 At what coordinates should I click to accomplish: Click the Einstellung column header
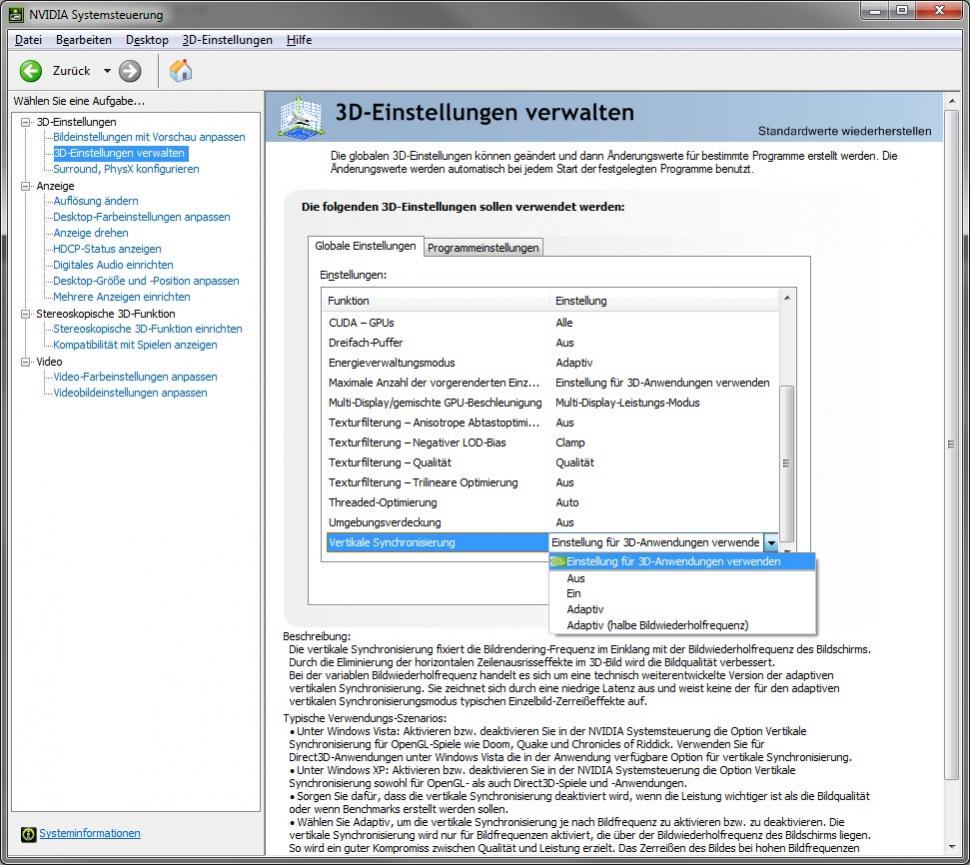664,301
